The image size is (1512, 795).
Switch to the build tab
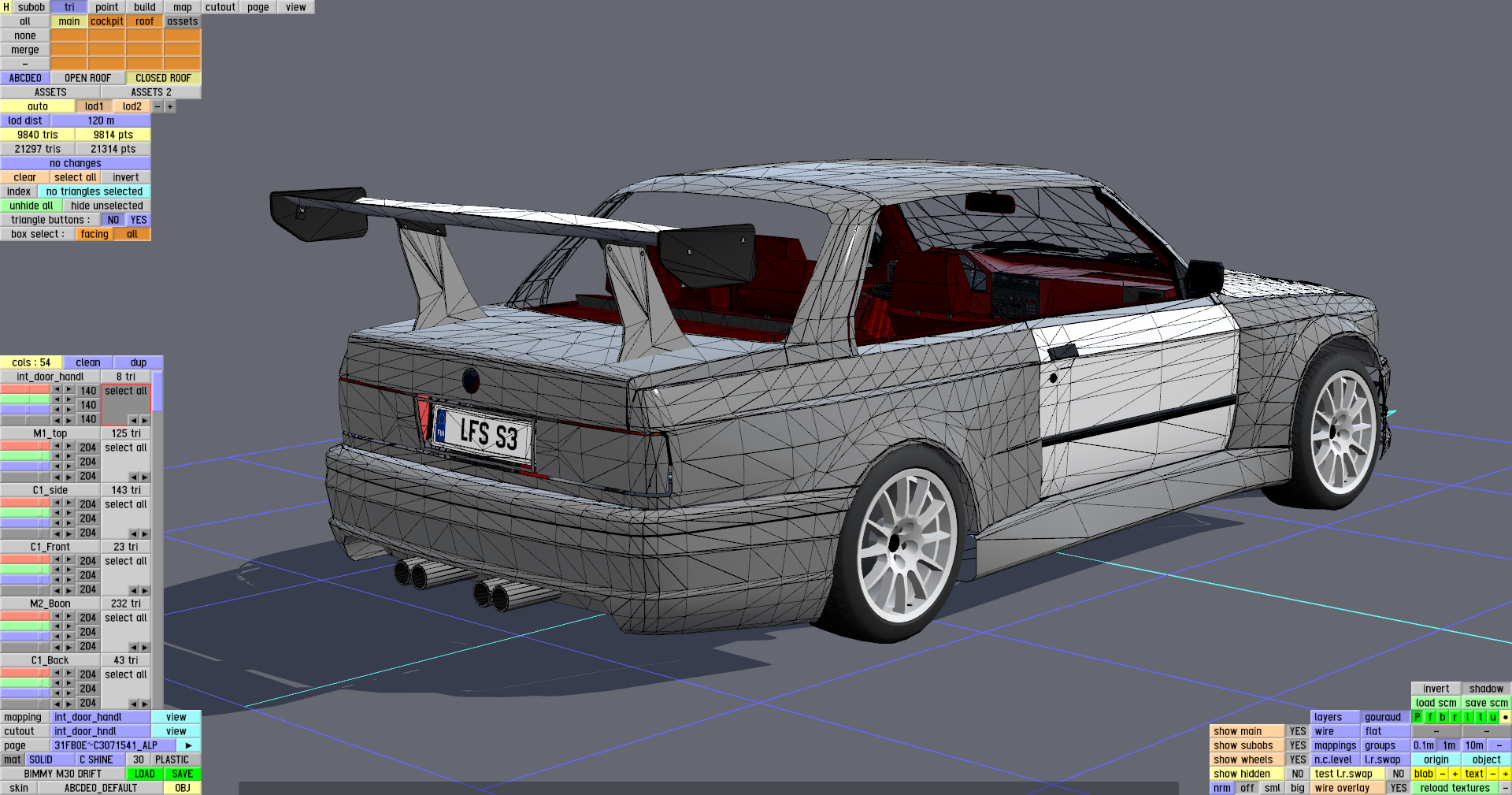145,7
